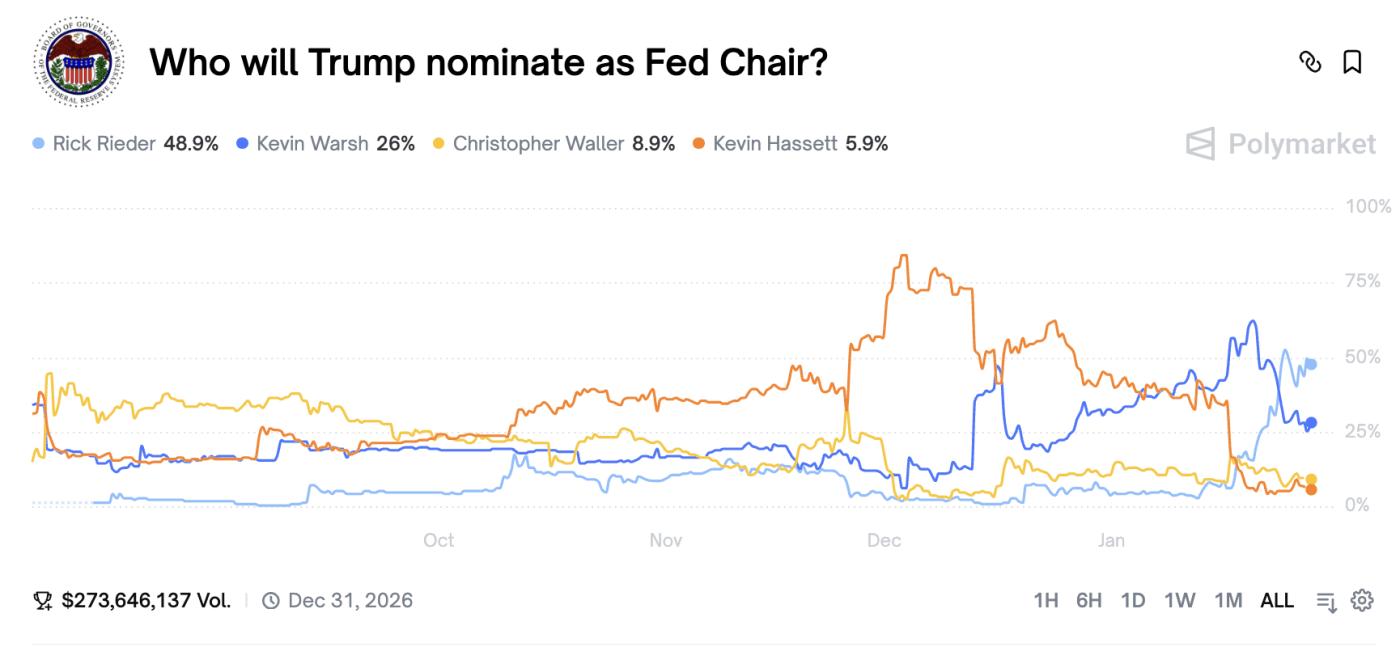Viewport: 1400px width, 647px height.
Task: Switch chart range to 1W
Action: (x=1180, y=601)
